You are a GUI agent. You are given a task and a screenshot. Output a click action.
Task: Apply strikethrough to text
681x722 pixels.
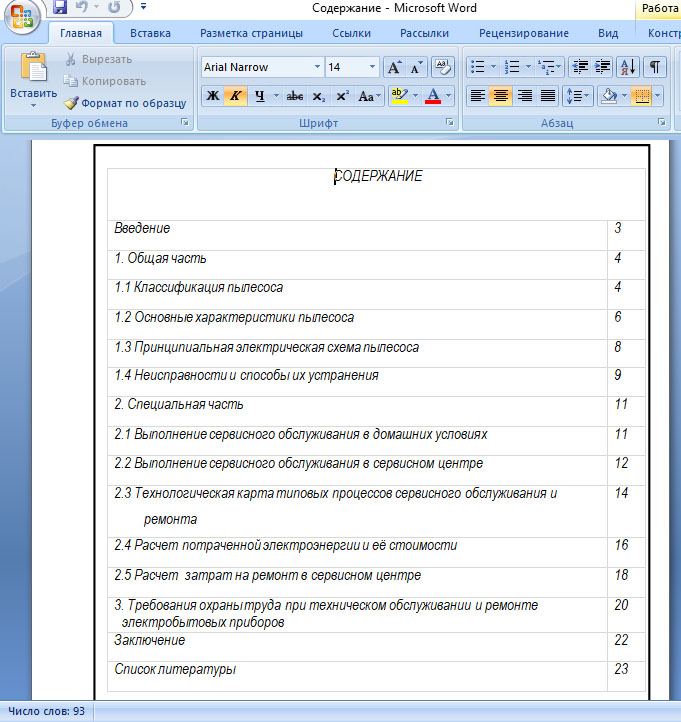294,96
